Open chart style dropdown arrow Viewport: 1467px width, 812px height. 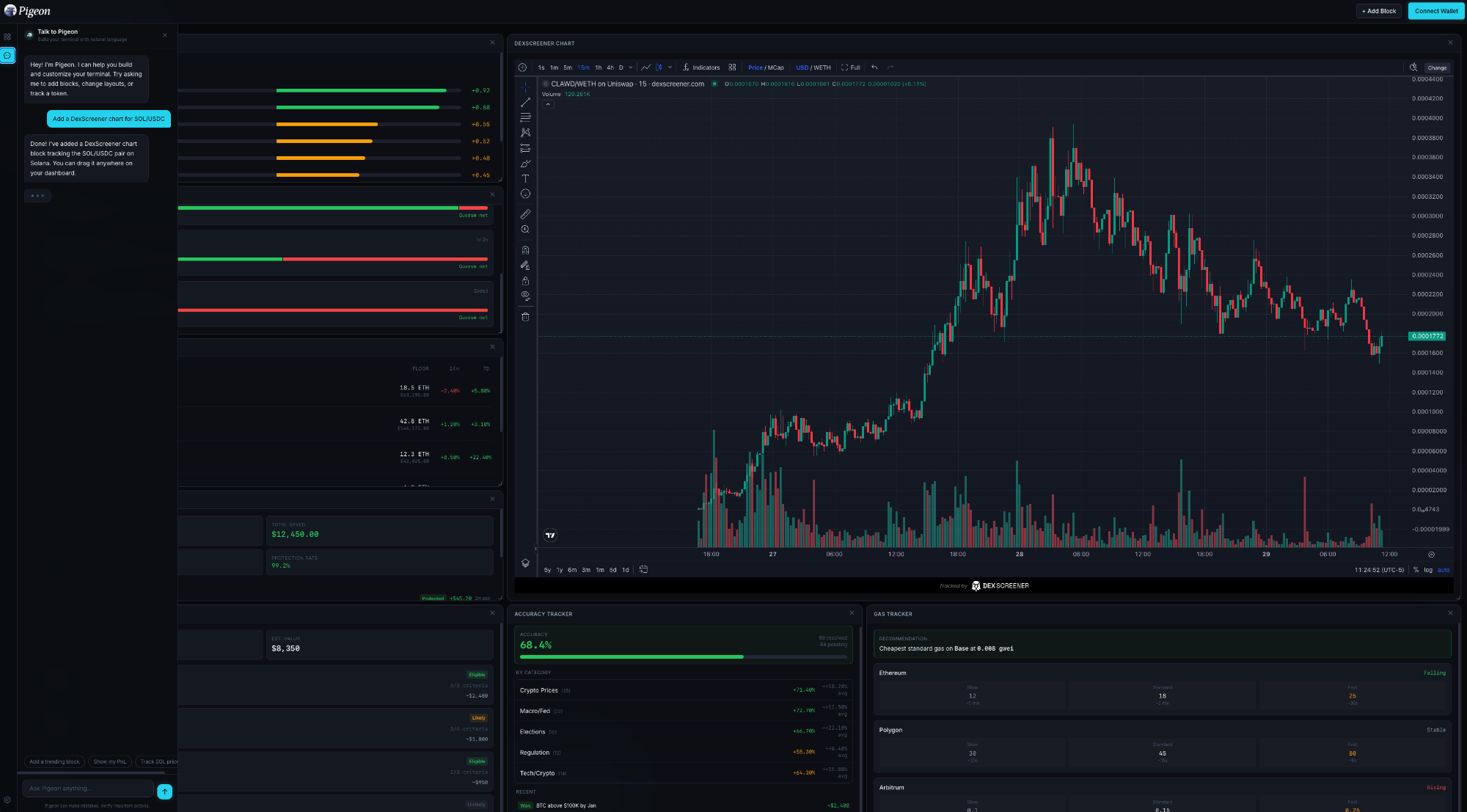(x=670, y=67)
